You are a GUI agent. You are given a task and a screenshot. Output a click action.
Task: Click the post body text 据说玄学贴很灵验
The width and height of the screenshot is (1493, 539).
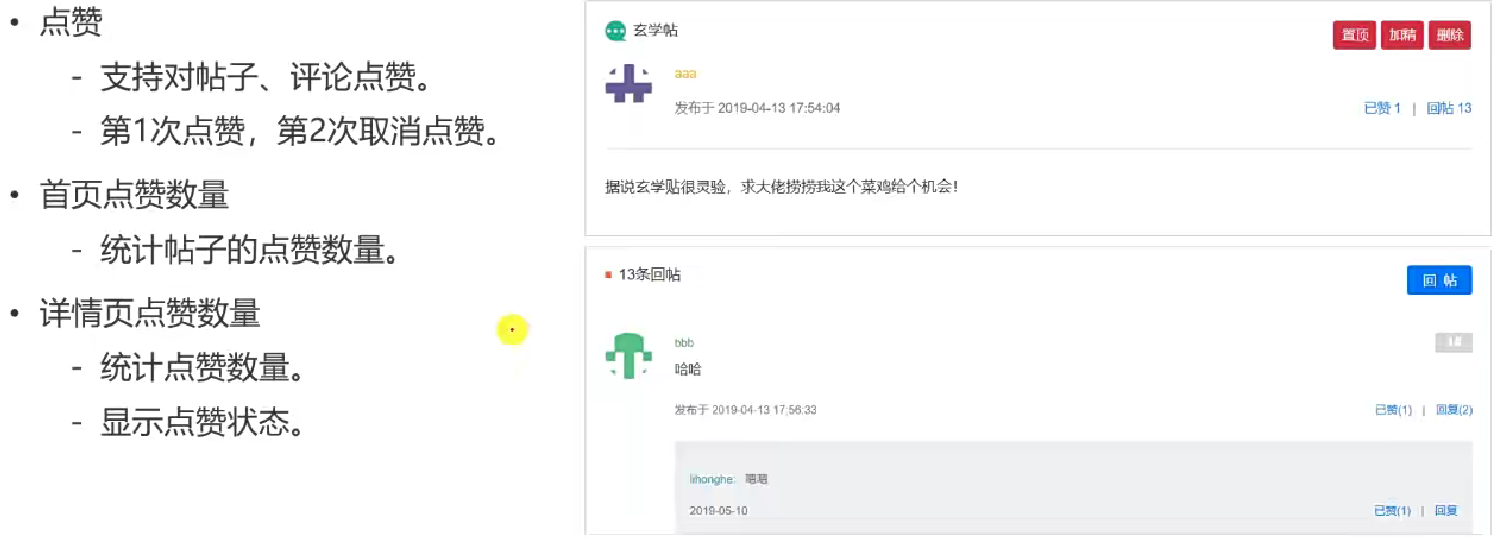coord(781,187)
